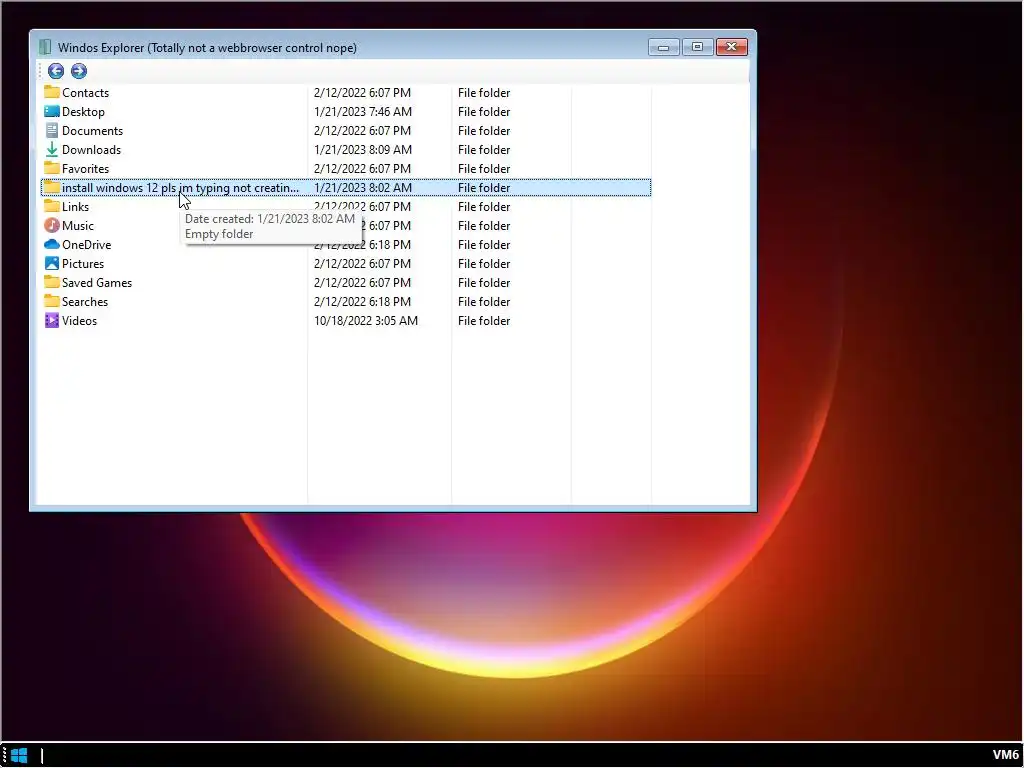Click date 1/21/2023 8:09 AM of Downloads

[362, 150]
